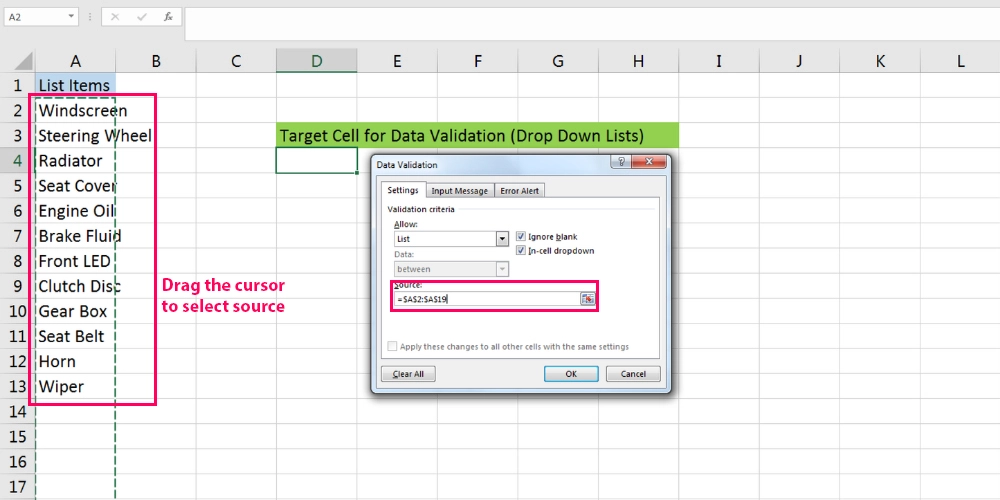Click the formula bar input area
1000x500 pixels.
[592, 24]
